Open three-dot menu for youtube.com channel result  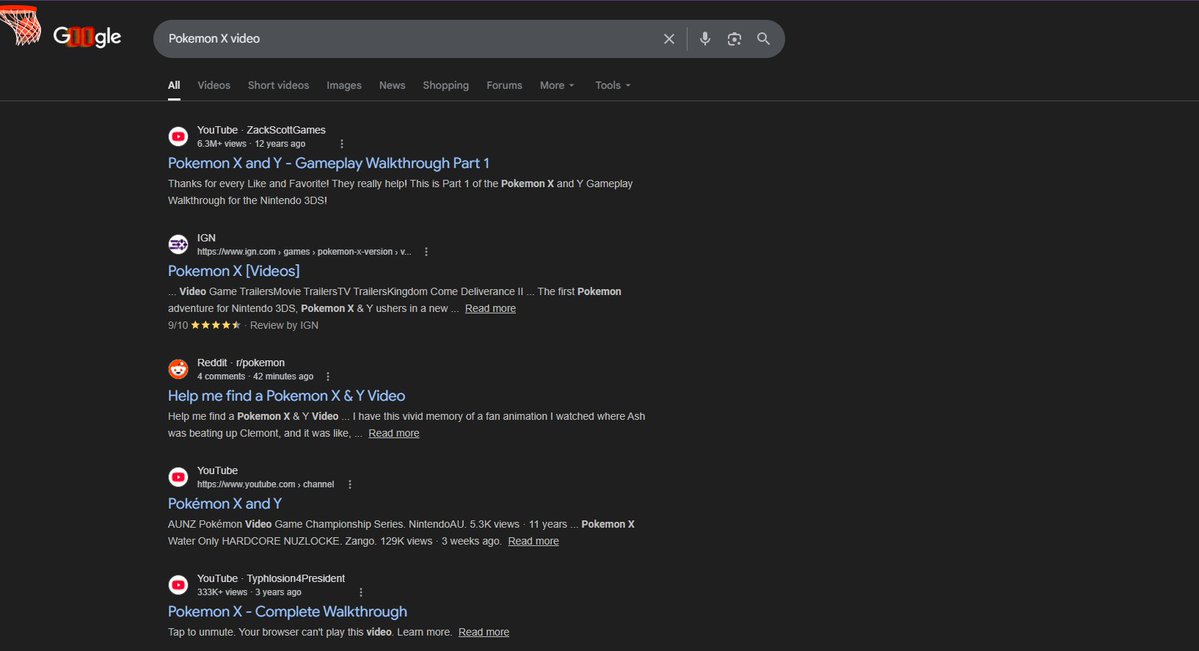point(349,484)
